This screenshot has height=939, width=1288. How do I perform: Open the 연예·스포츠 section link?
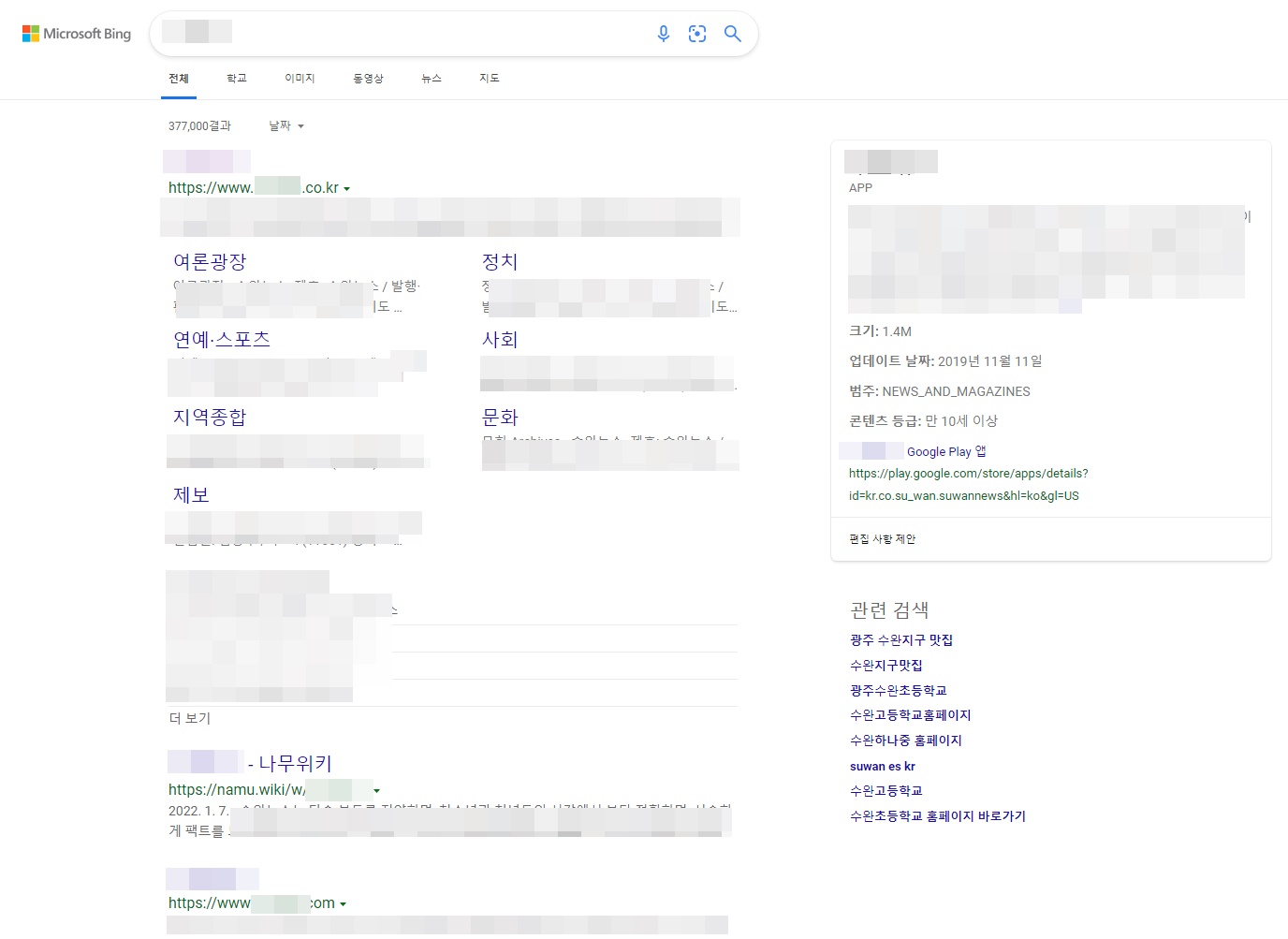click(x=222, y=340)
